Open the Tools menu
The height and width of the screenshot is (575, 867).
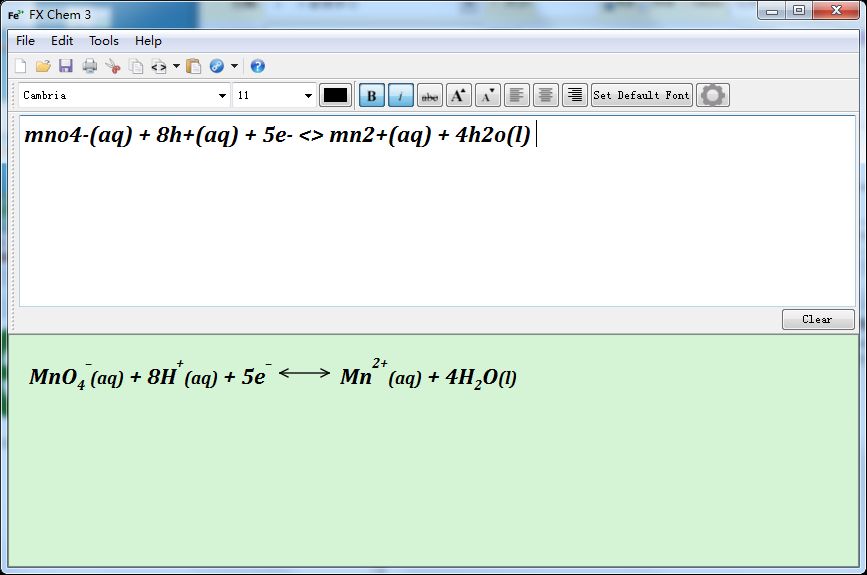pyautogui.click(x=103, y=41)
